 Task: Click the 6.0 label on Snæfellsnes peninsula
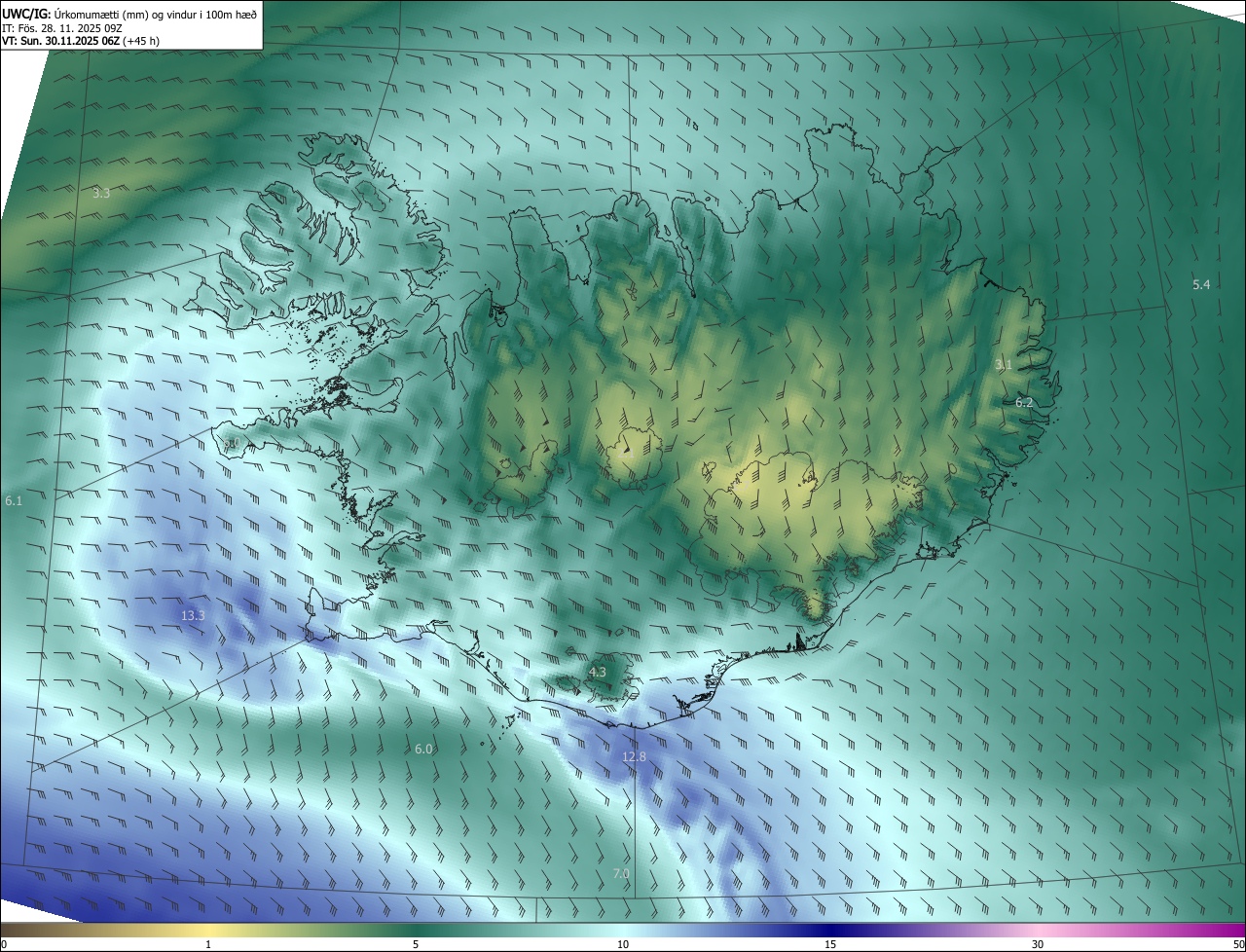[232, 443]
